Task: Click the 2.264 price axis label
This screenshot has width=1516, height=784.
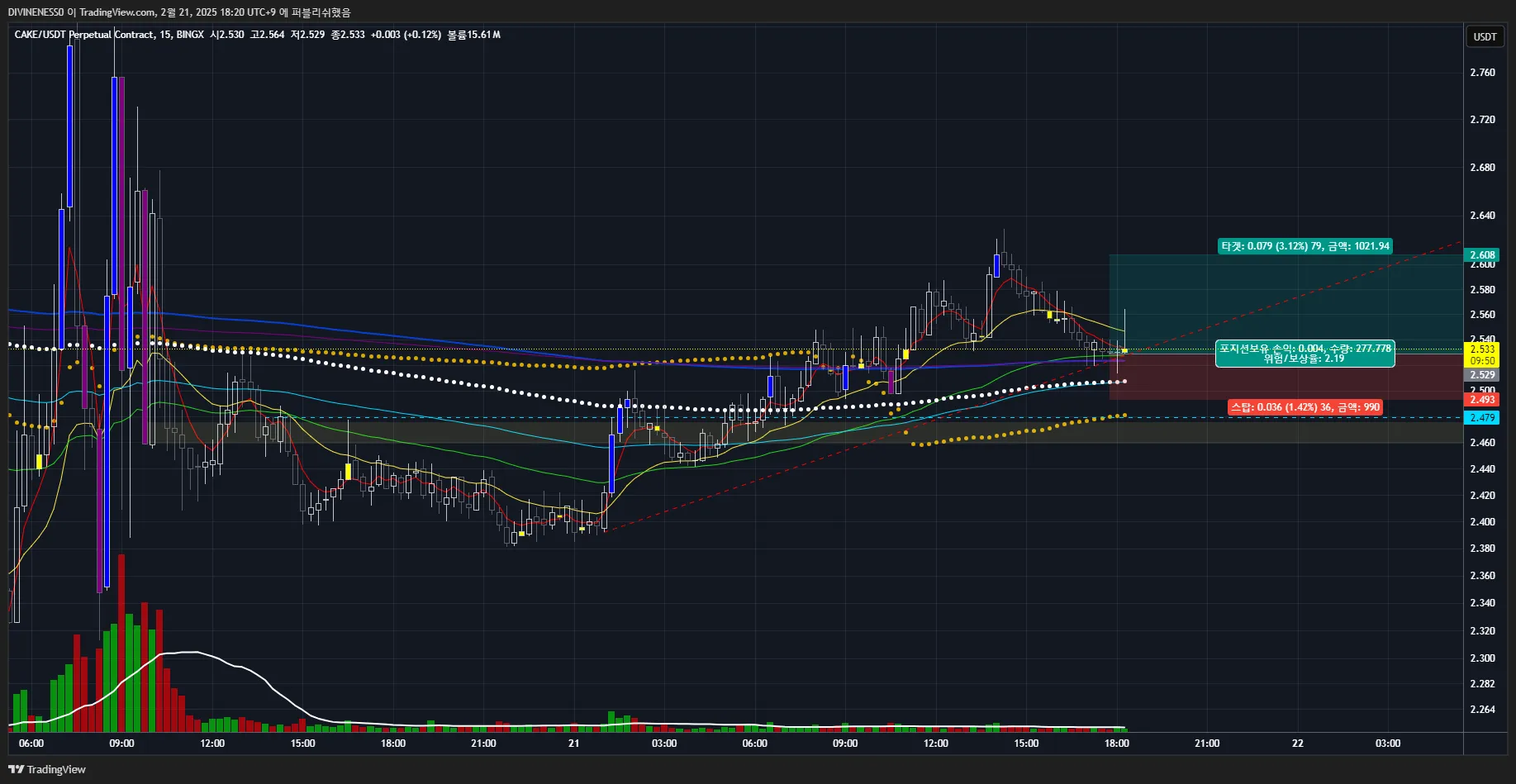Action: [x=1482, y=710]
